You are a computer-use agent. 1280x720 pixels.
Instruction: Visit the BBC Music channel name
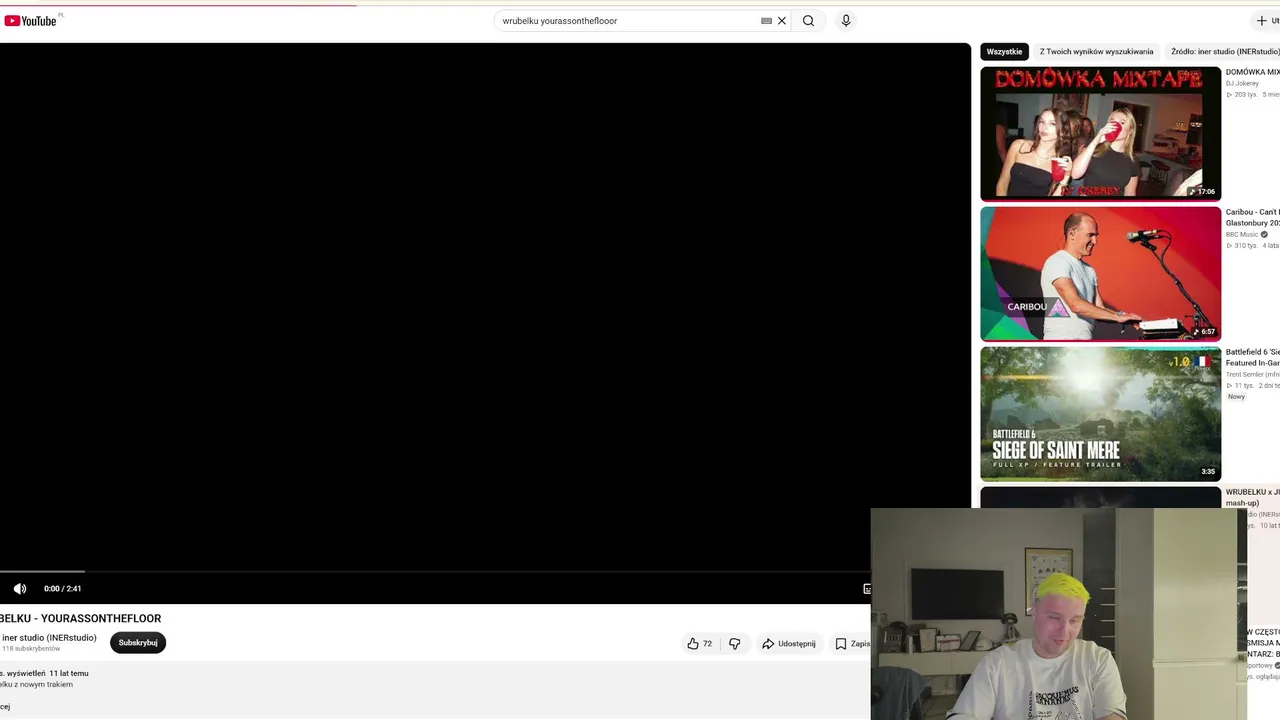pyautogui.click(x=1242, y=235)
